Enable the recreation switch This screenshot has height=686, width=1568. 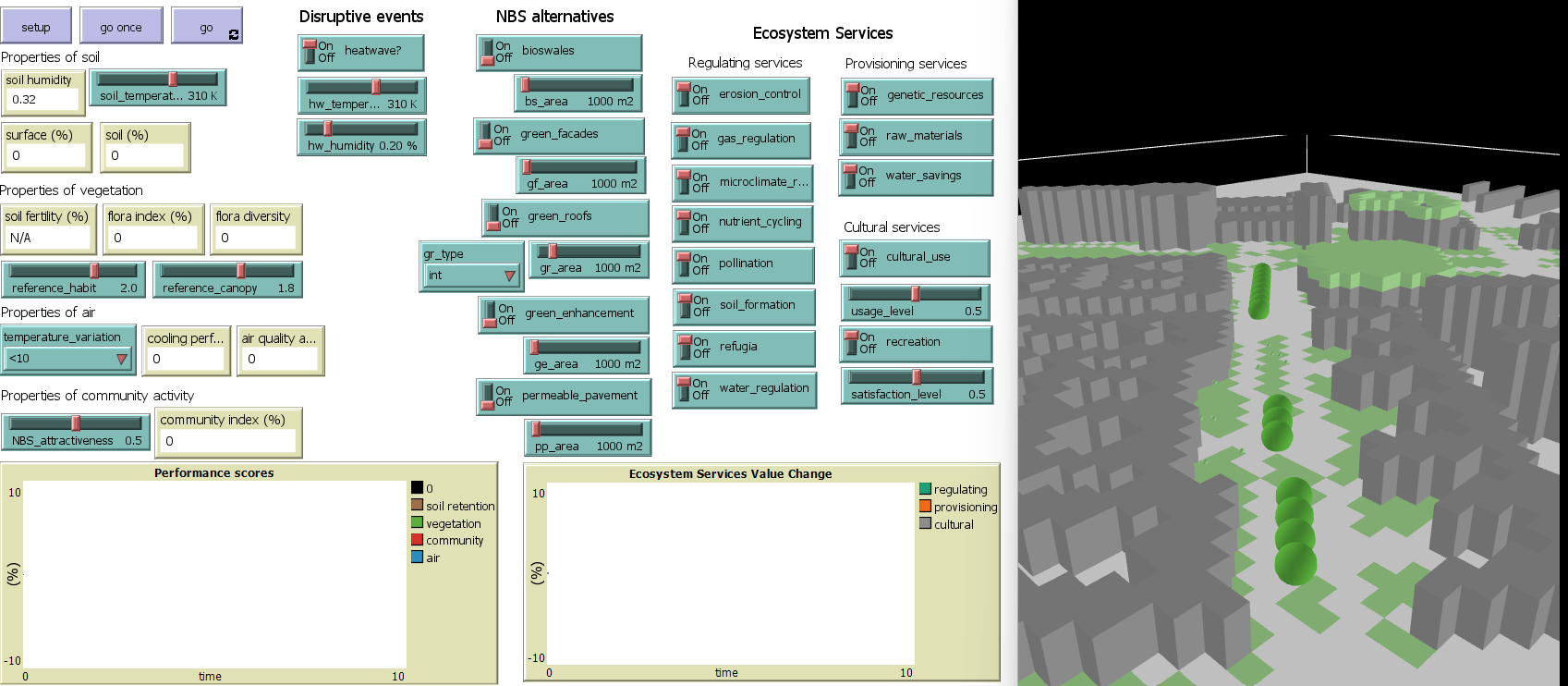(x=916, y=344)
